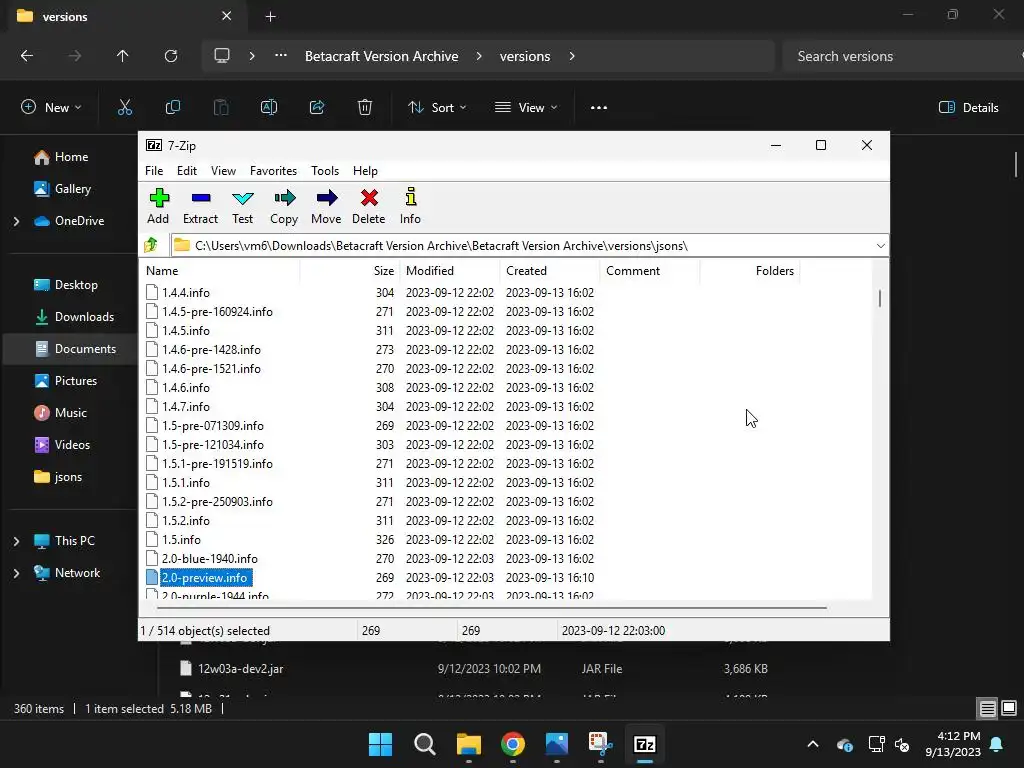Select the file 1.4.7.info
The image size is (1024, 768).
[185, 406]
